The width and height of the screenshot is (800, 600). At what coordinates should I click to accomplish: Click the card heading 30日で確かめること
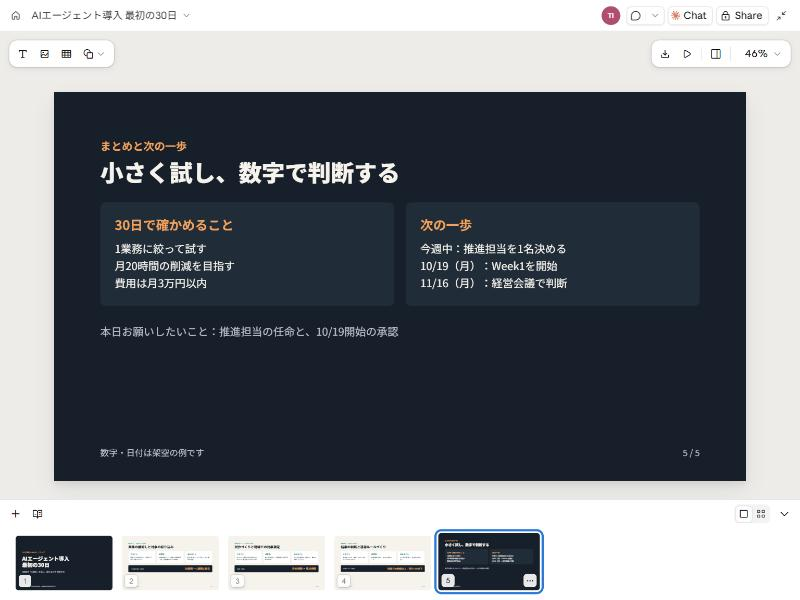point(173,225)
